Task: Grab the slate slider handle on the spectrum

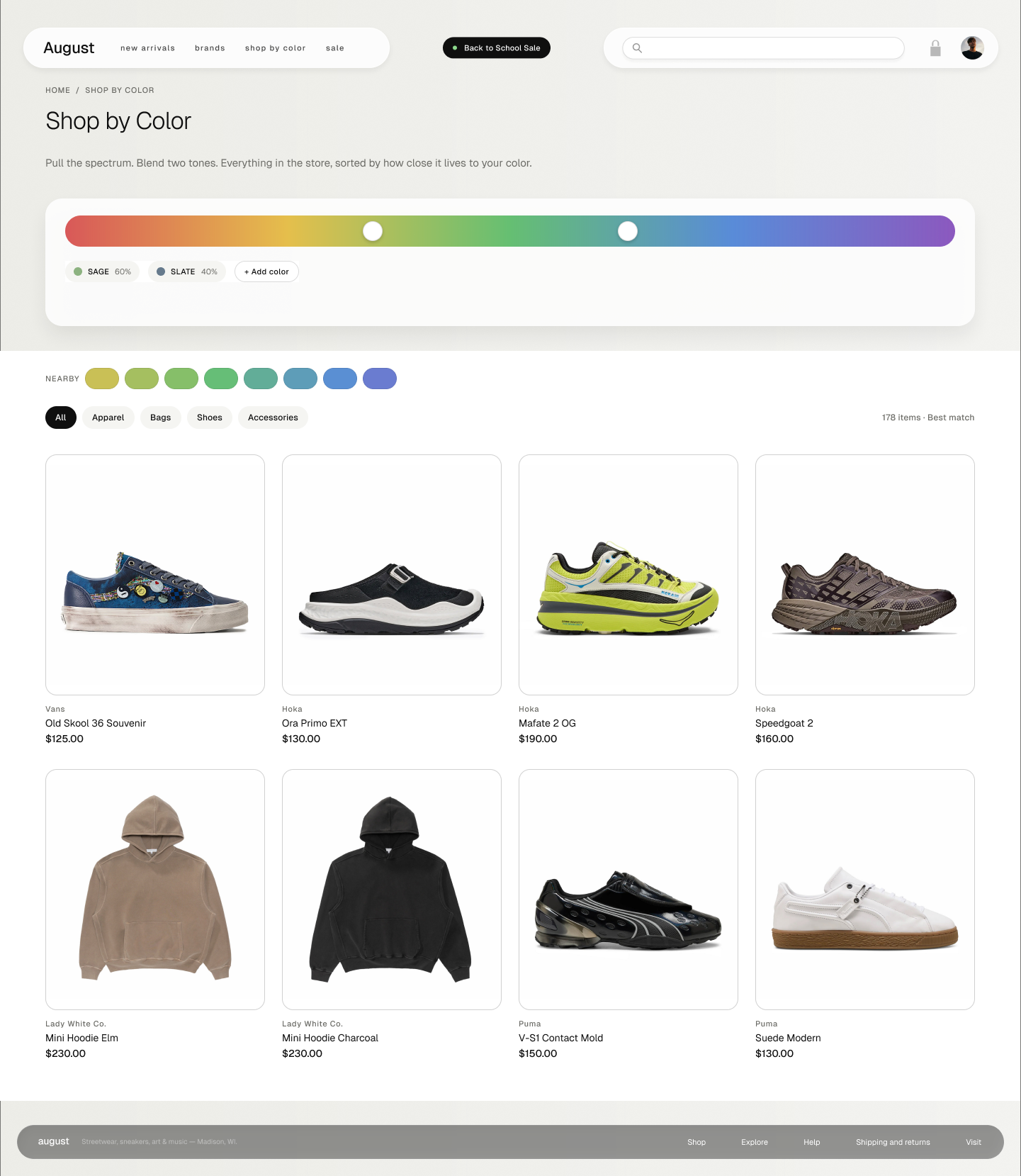Action: pos(628,231)
